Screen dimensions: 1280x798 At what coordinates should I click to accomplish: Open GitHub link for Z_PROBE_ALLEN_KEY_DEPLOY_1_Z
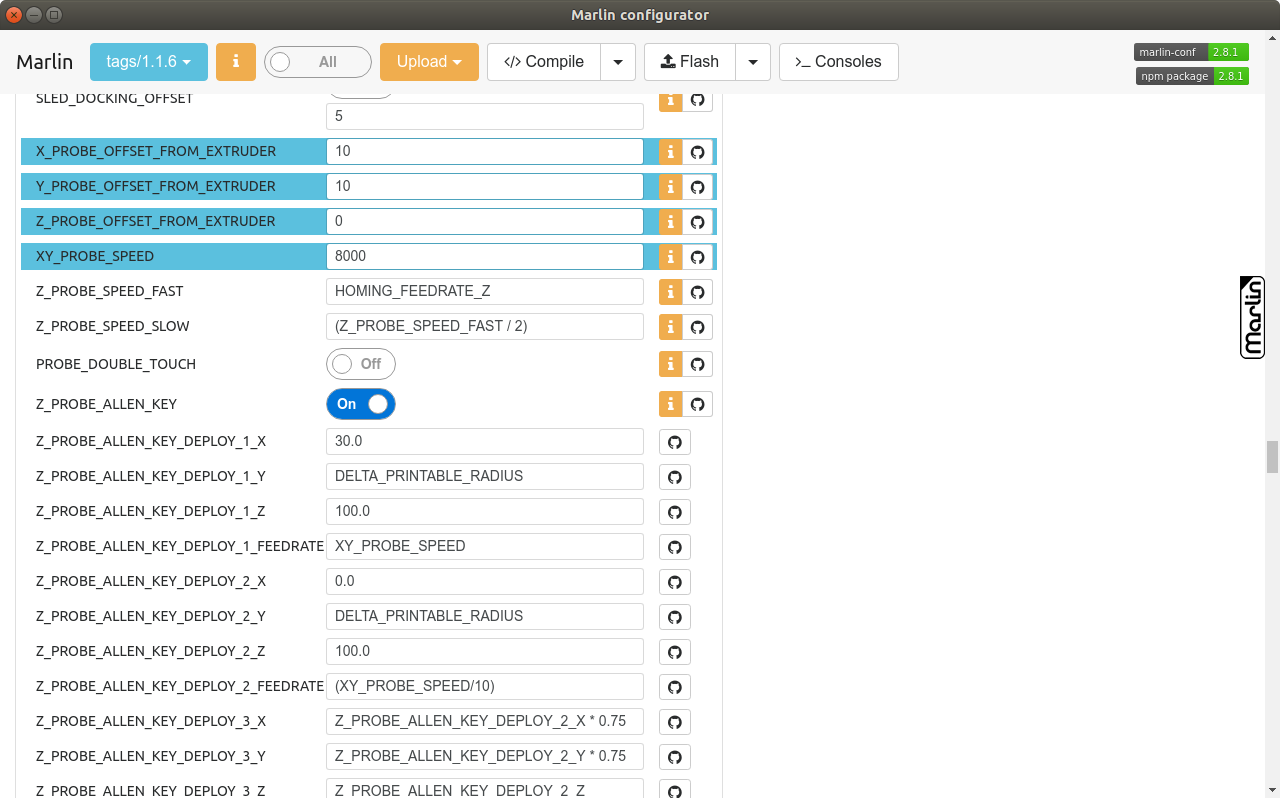pyautogui.click(x=675, y=512)
